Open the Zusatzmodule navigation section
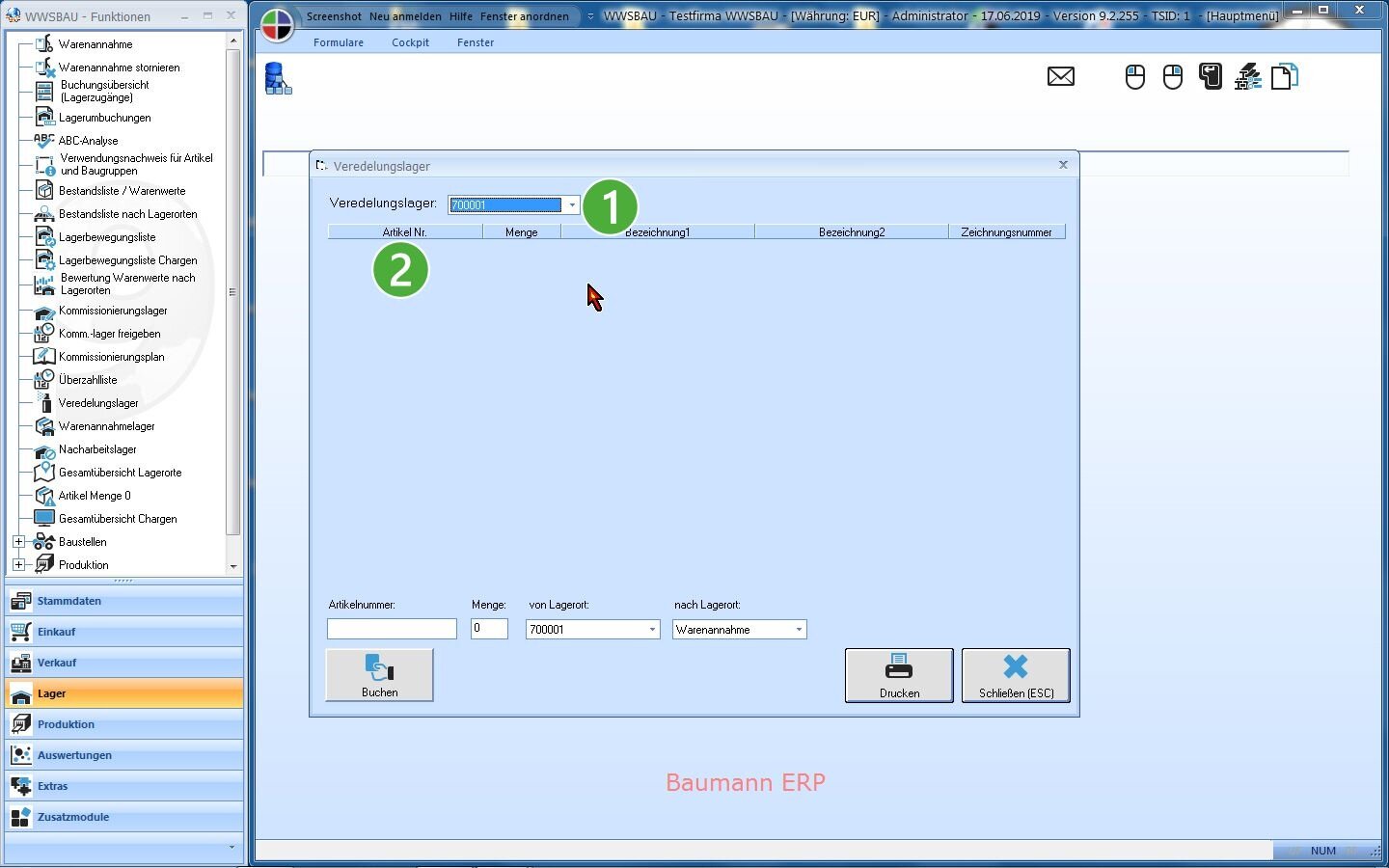1389x868 pixels. tap(123, 817)
